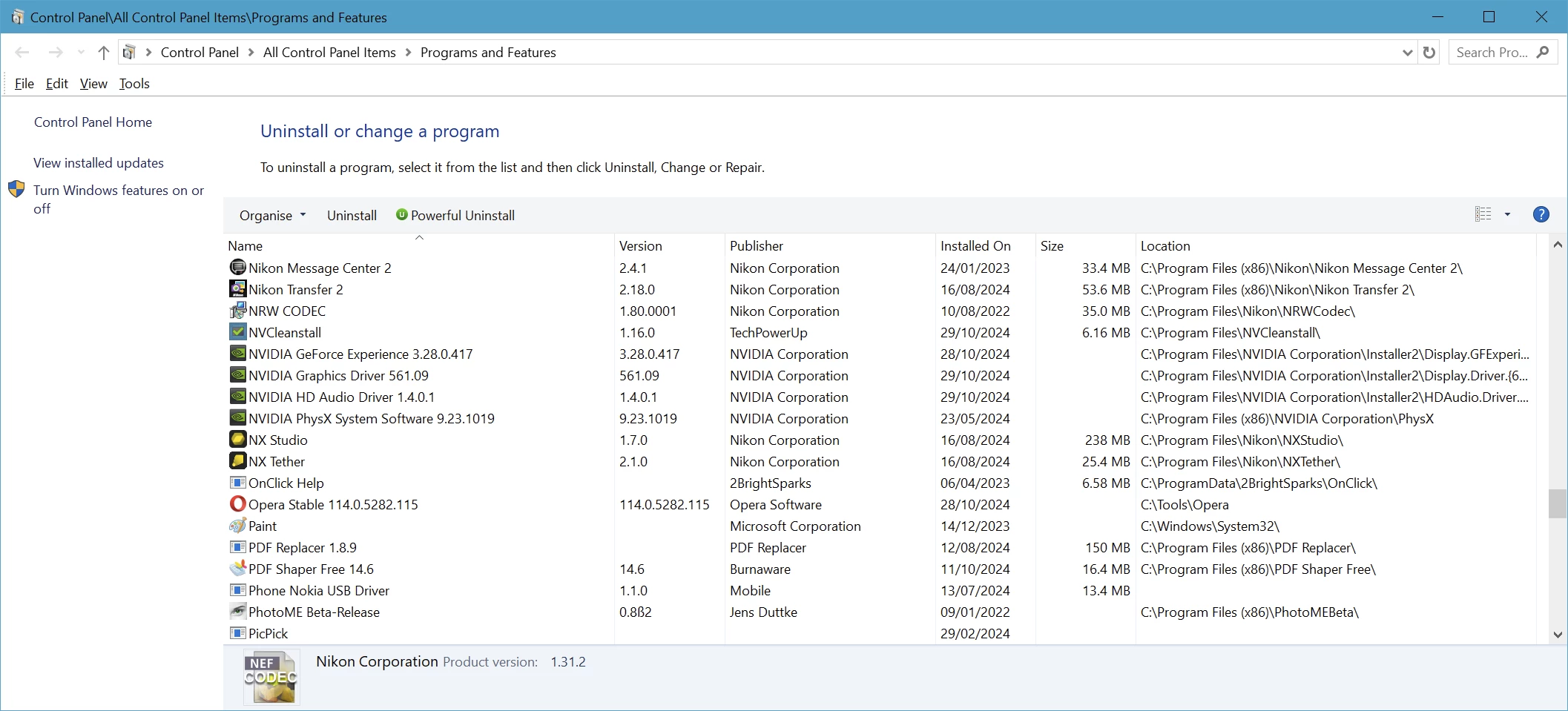The height and width of the screenshot is (711, 1568).
Task: Click in the Search Programs input field
Action: point(1492,53)
